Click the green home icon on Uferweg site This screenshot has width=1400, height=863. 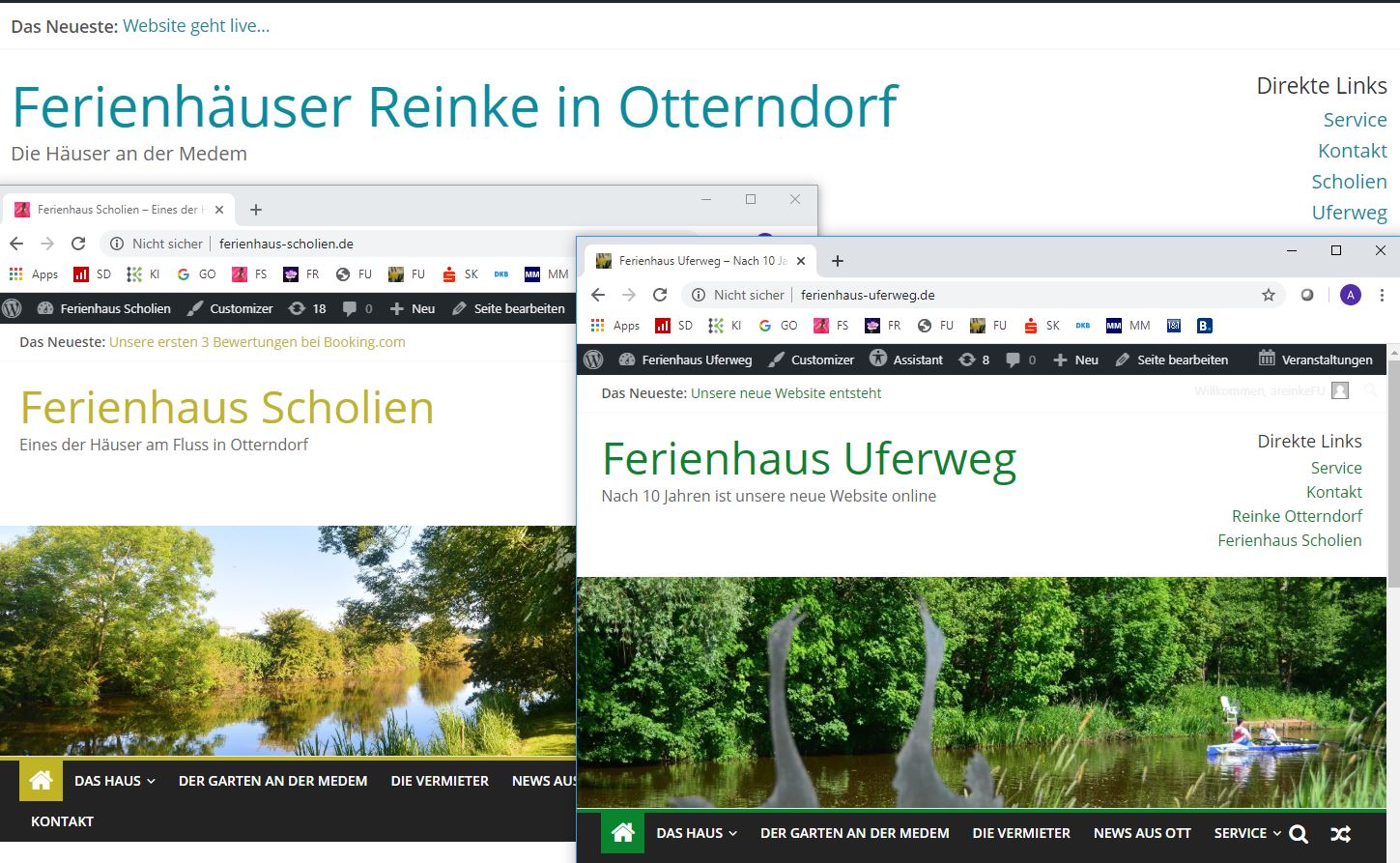point(622,833)
